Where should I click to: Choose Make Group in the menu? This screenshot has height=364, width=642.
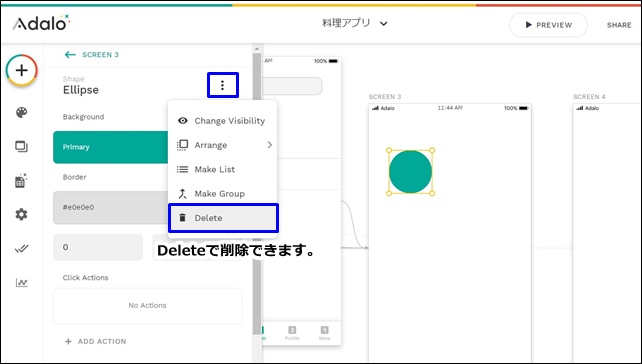click(223, 194)
